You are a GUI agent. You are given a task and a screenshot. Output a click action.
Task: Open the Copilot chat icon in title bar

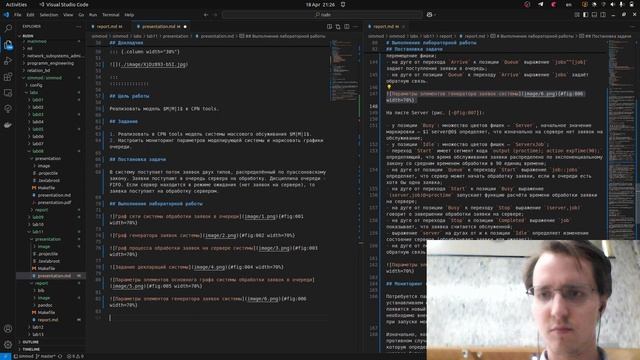pyautogui.click(x=429, y=15)
